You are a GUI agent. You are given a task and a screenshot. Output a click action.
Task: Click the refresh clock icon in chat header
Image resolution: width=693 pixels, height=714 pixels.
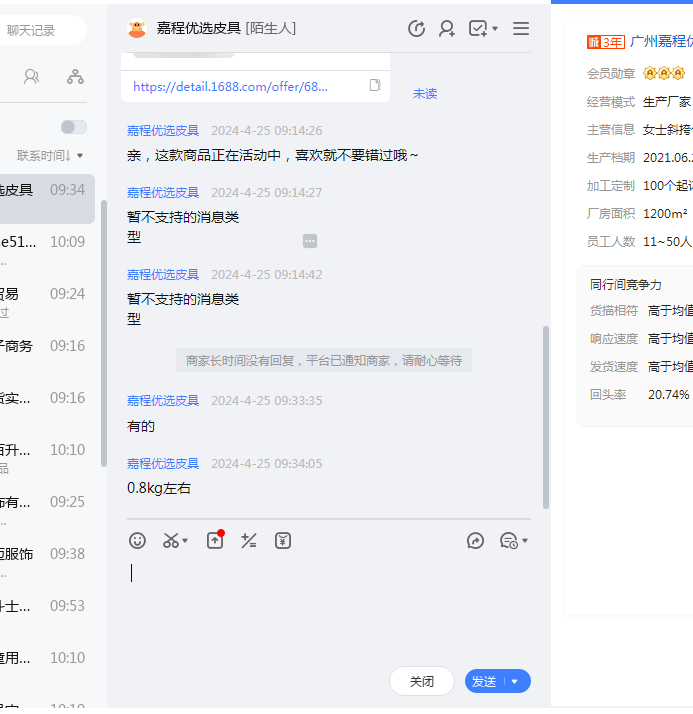click(417, 29)
